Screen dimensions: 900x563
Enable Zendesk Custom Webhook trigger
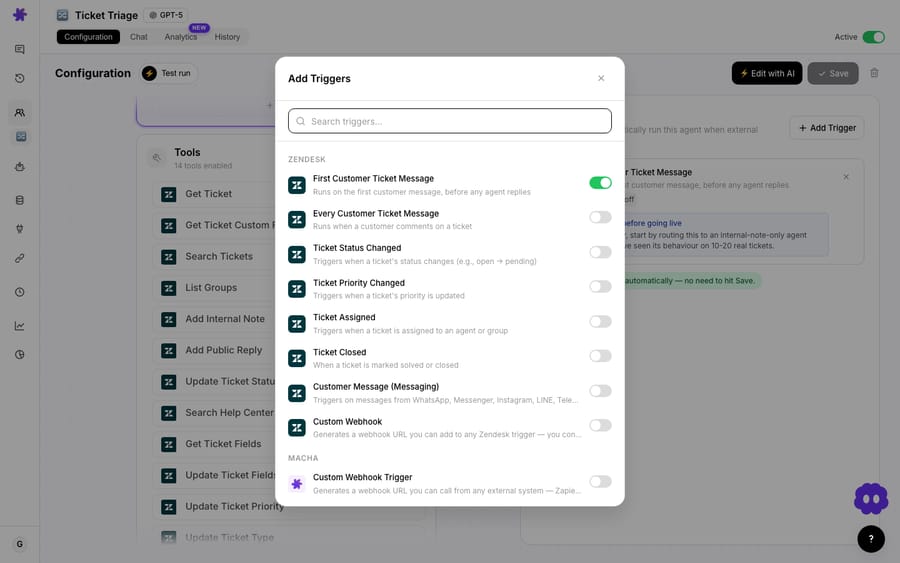click(600, 425)
